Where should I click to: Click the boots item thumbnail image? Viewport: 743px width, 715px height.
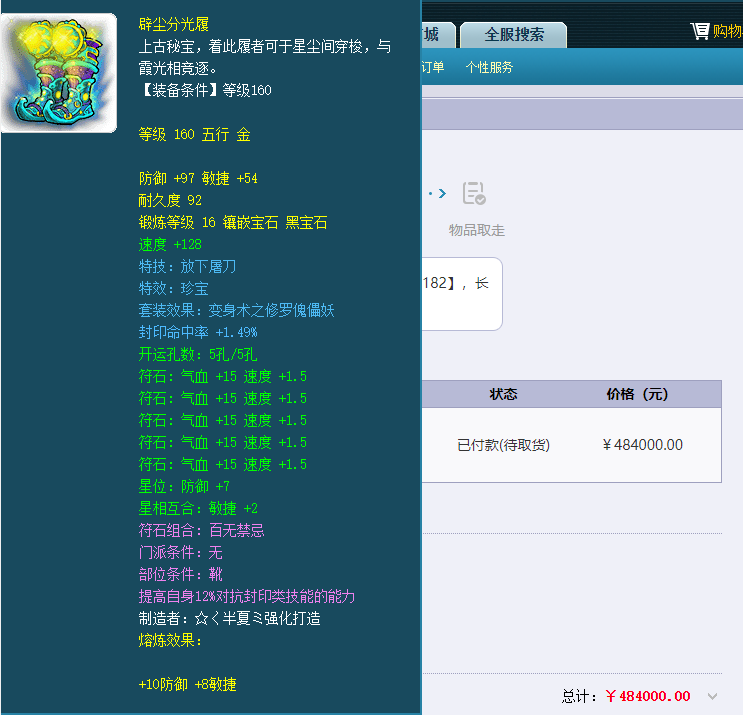[59, 73]
